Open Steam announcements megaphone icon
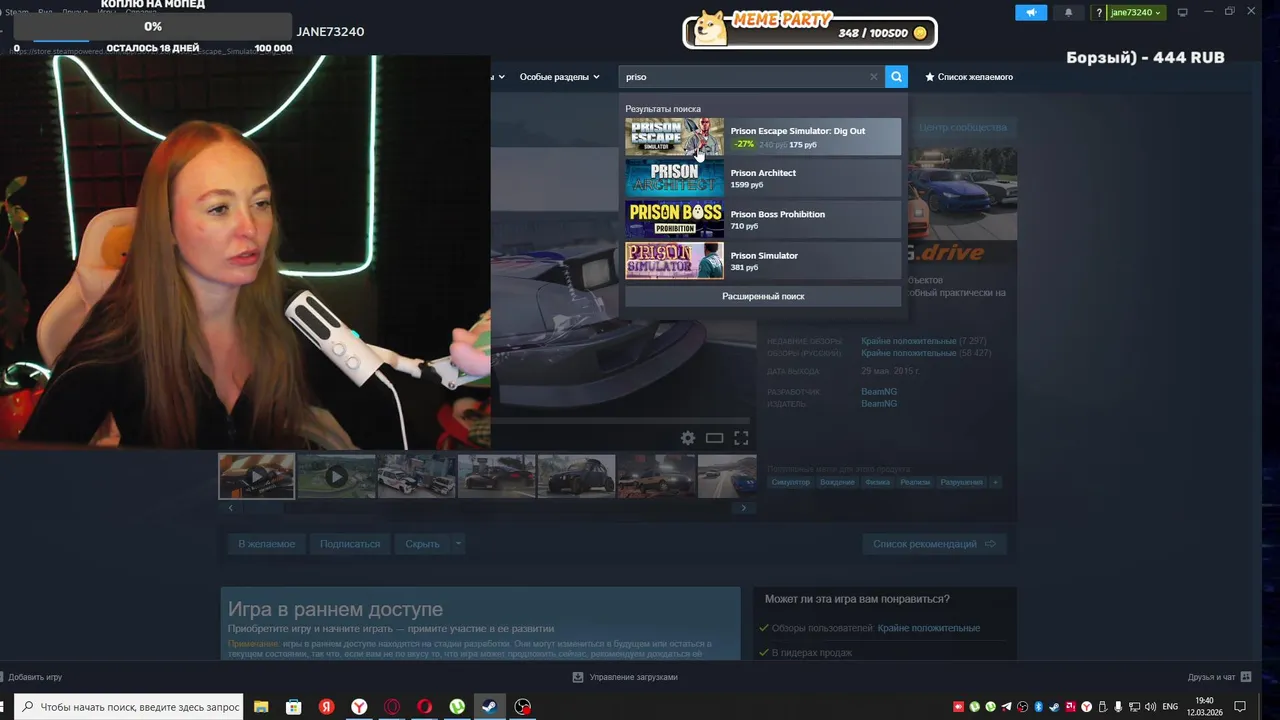The image size is (1280, 720). [x=1031, y=13]
